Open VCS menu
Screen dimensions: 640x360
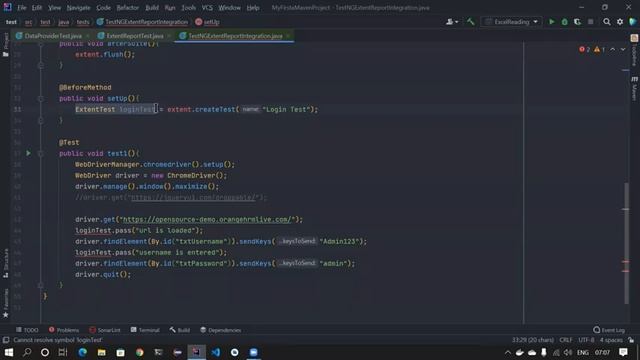pos(207,7)
